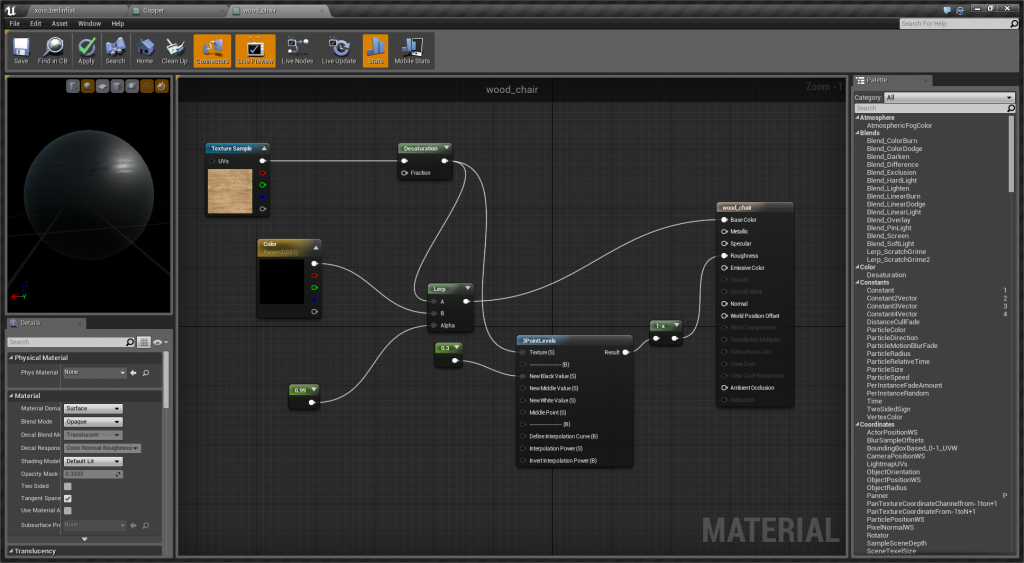
Task: Select Blend_Overlay in the palette list
Action: [x=888, y=220]
